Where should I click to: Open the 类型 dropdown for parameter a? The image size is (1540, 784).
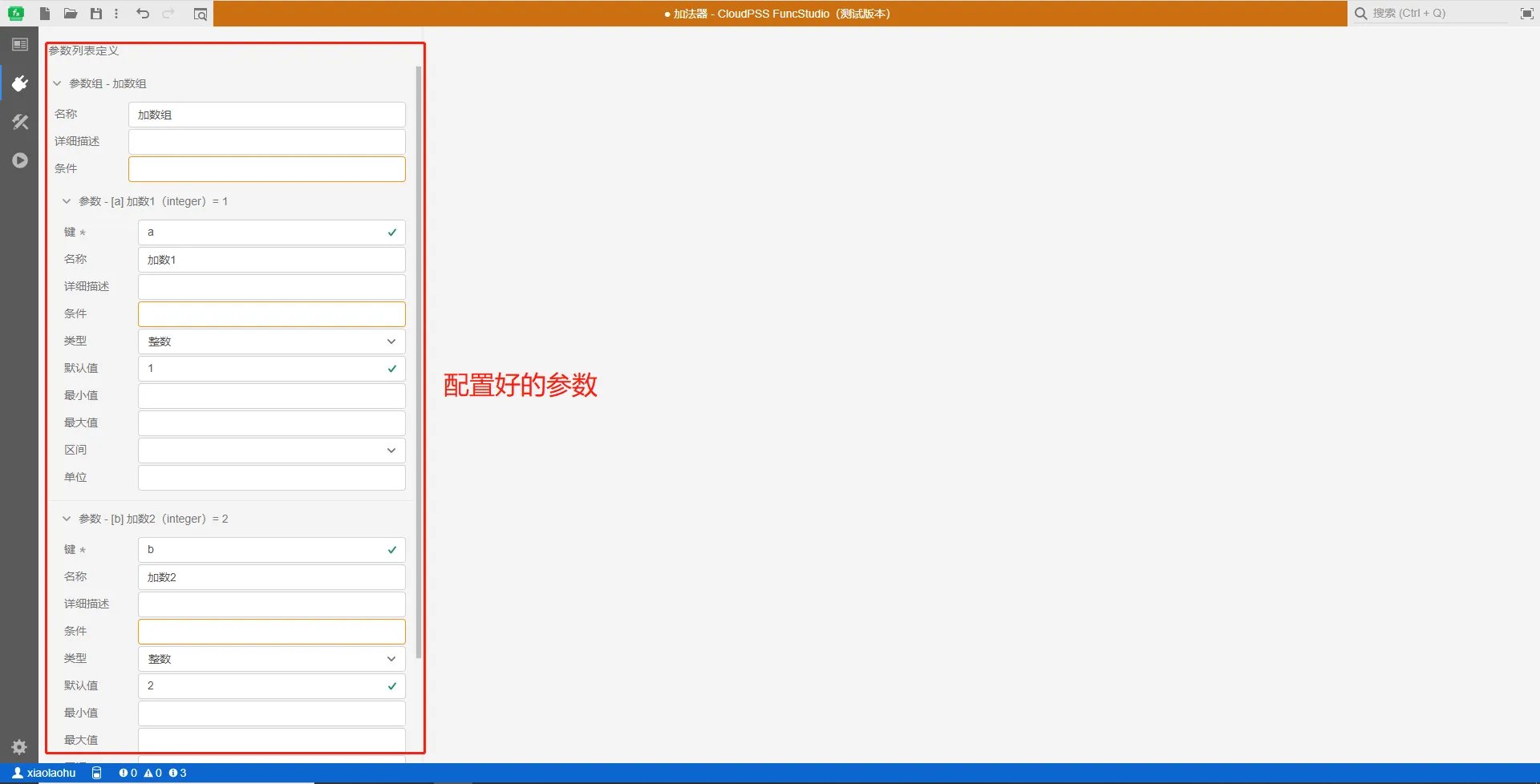(272, 341)
